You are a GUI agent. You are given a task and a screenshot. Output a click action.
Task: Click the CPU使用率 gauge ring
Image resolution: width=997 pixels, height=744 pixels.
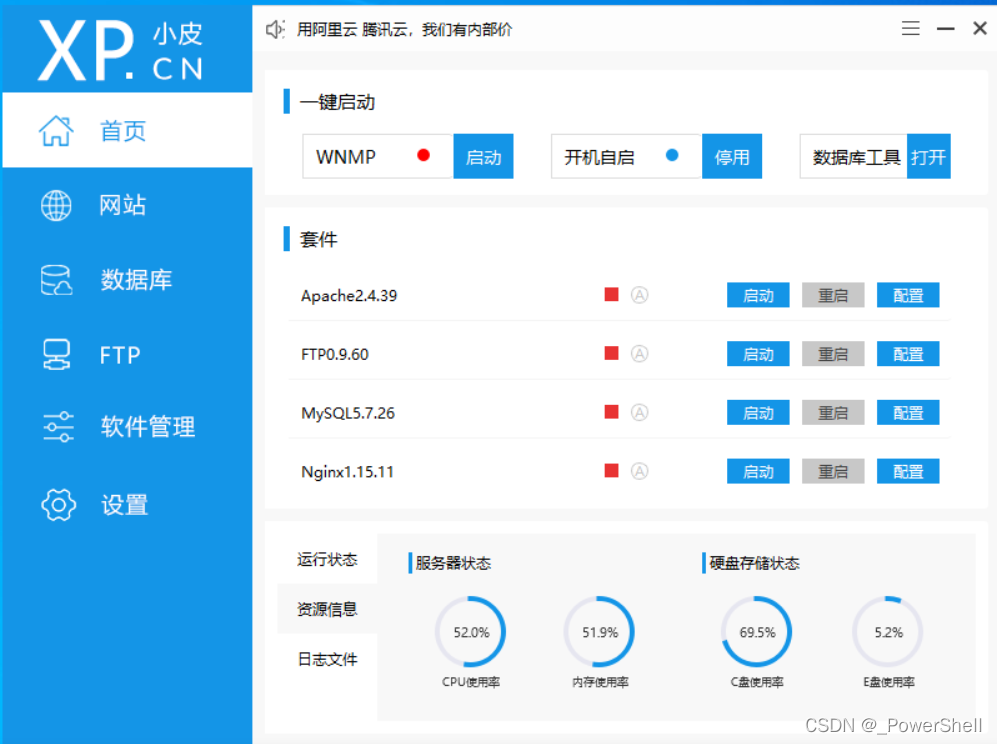pos(470,631)
